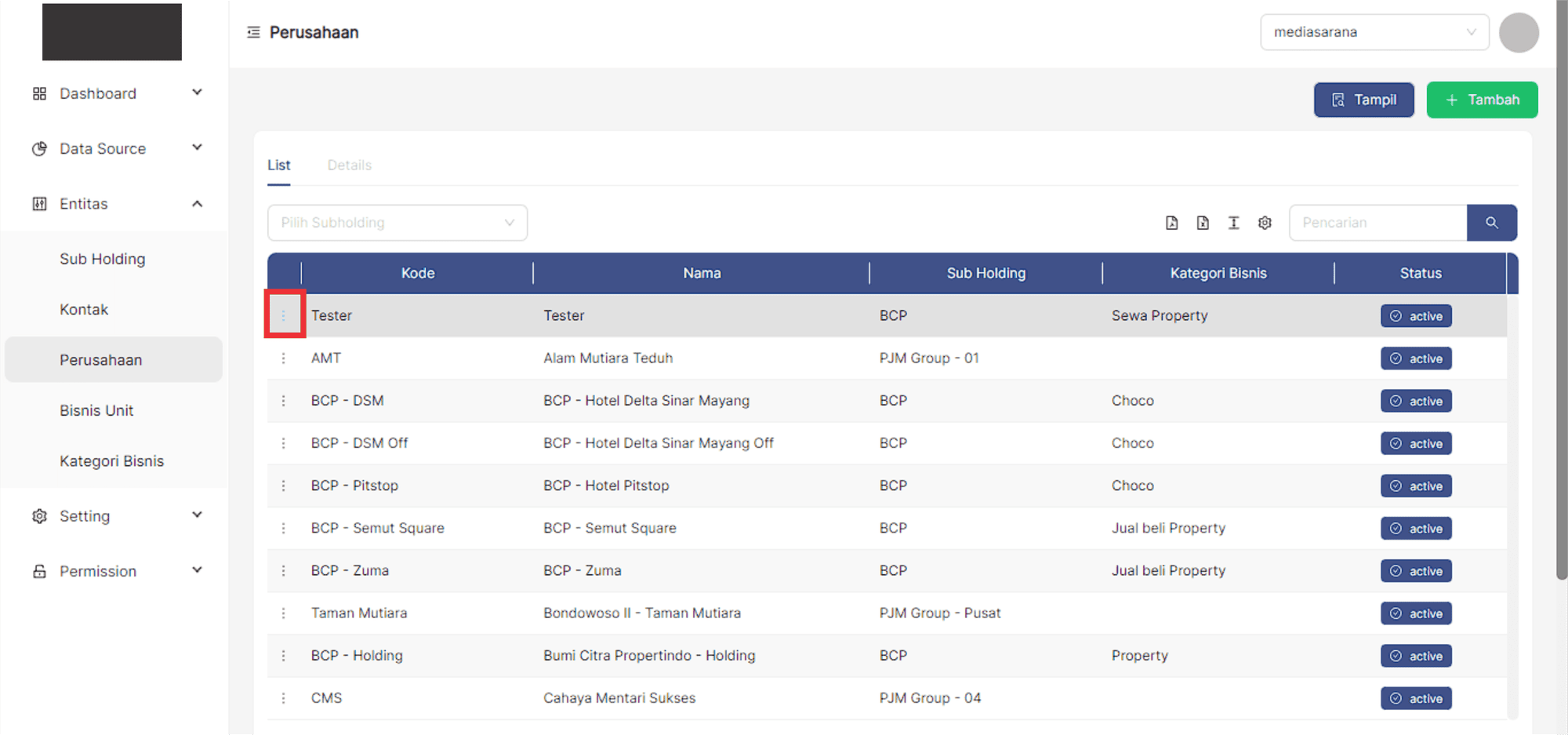
Task: Open row actions menu for Tester
Action: click(x=284, y=315)
